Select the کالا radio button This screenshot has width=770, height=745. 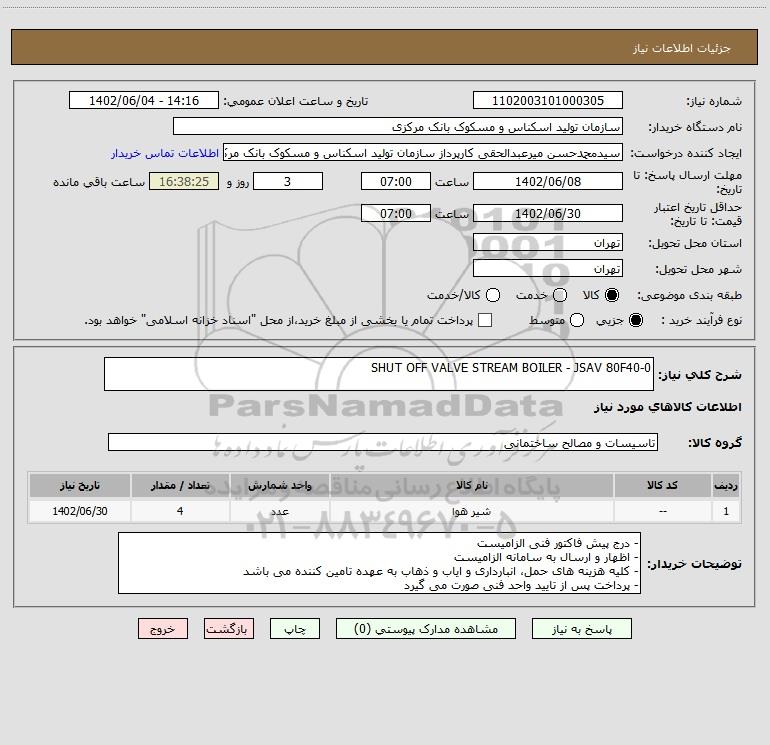[x=612, y=295]
